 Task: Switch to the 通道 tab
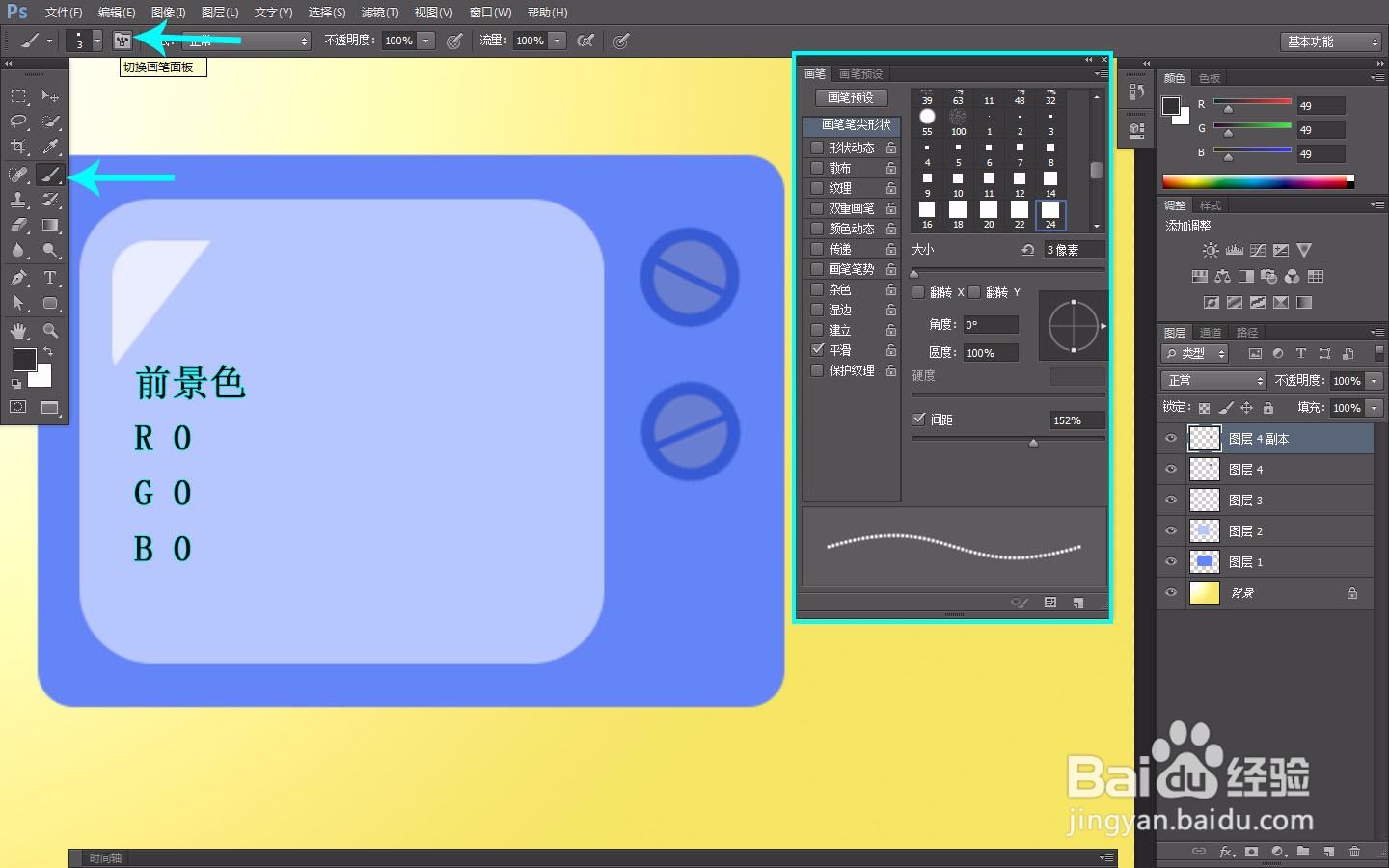point(1210,333)
